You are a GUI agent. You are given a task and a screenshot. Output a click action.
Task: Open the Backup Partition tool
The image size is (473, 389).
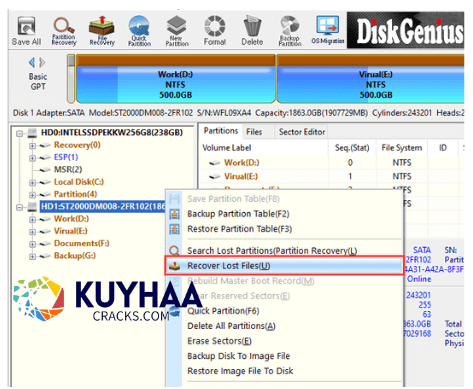tap(290, 31)
